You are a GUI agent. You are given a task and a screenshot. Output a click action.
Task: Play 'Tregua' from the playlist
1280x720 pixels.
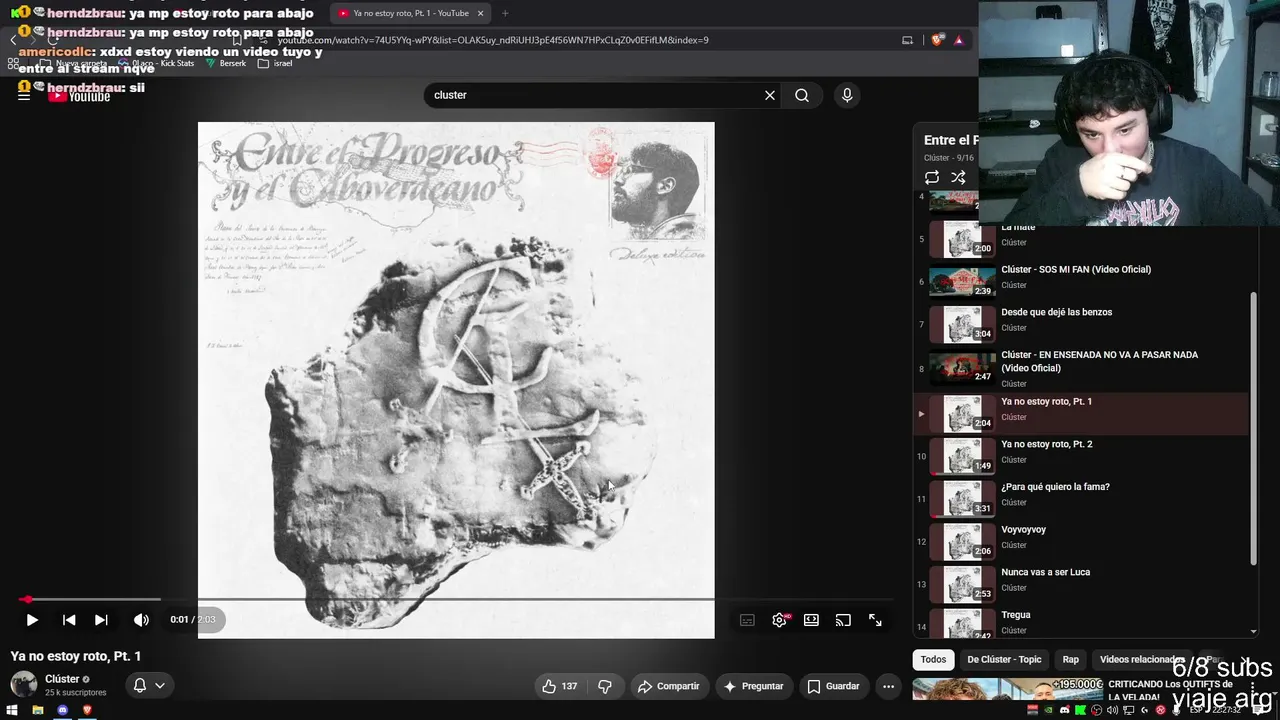coord(1015,615)
